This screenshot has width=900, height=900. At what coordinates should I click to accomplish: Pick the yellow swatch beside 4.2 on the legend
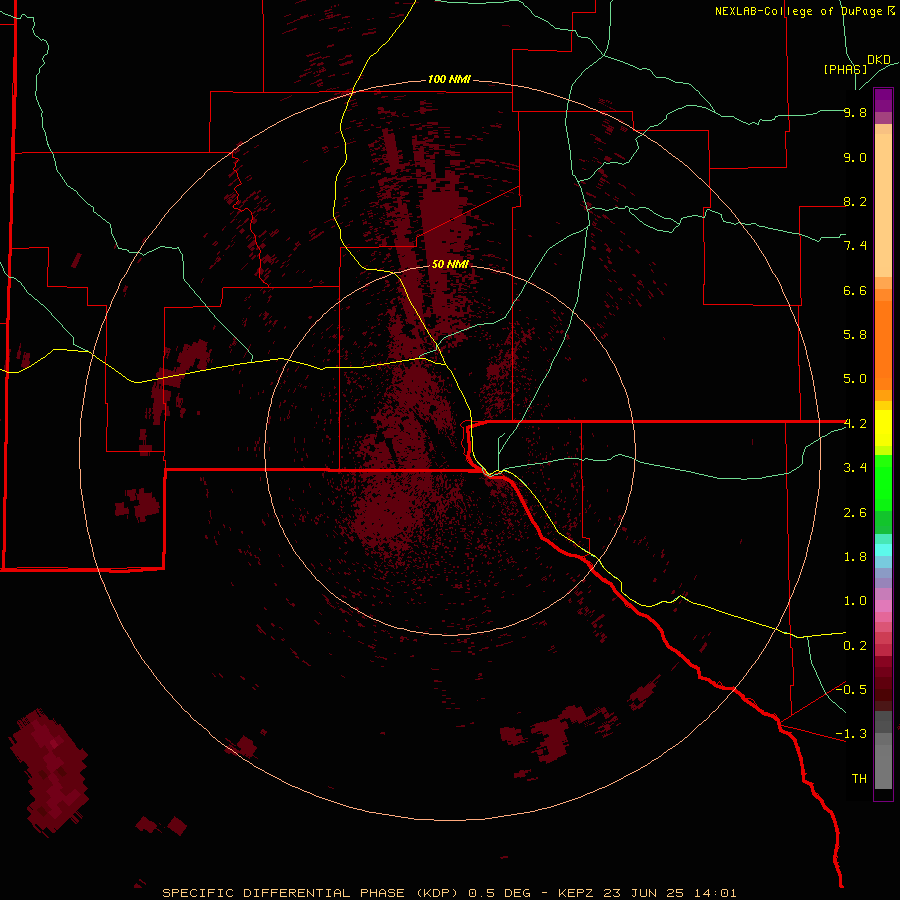pos(883,428)
